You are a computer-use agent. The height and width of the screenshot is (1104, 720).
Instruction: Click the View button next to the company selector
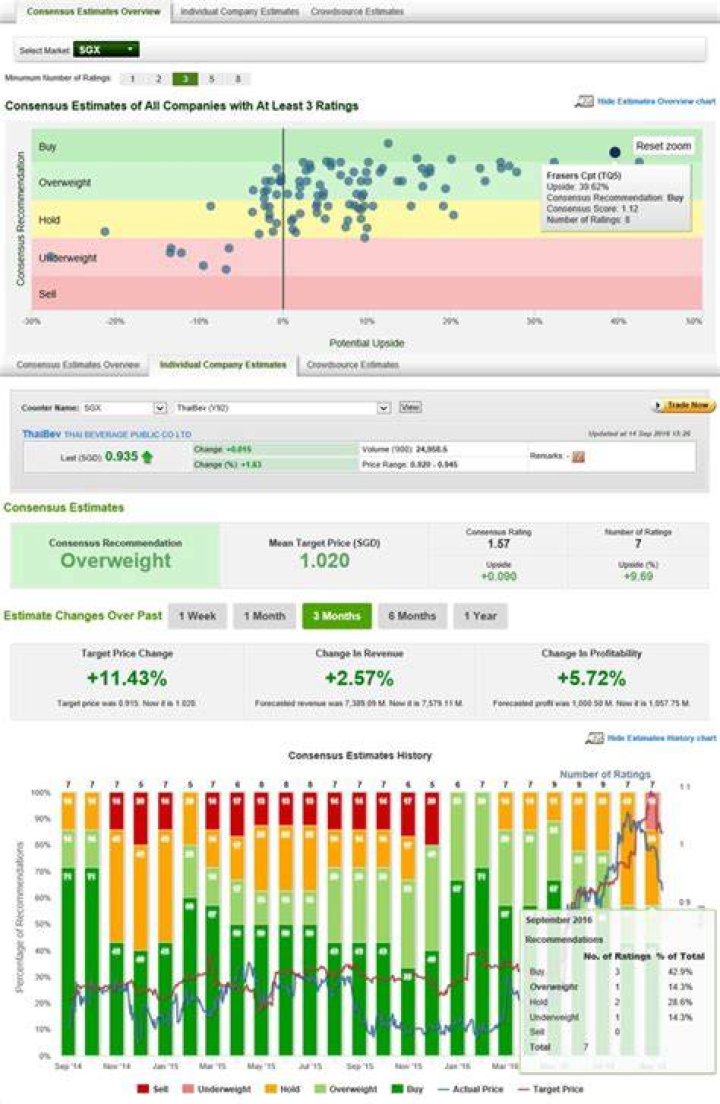(410, 408)
